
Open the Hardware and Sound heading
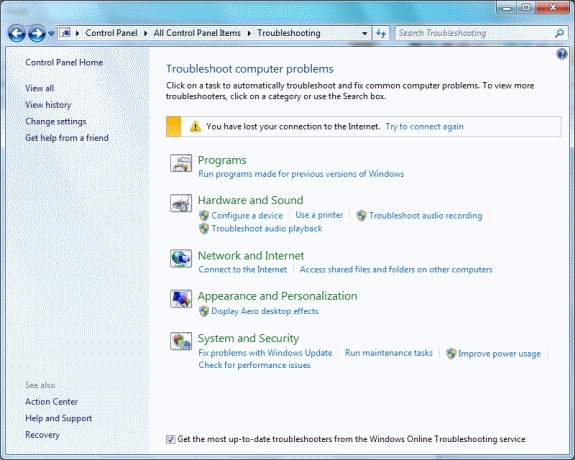point(250,200)
